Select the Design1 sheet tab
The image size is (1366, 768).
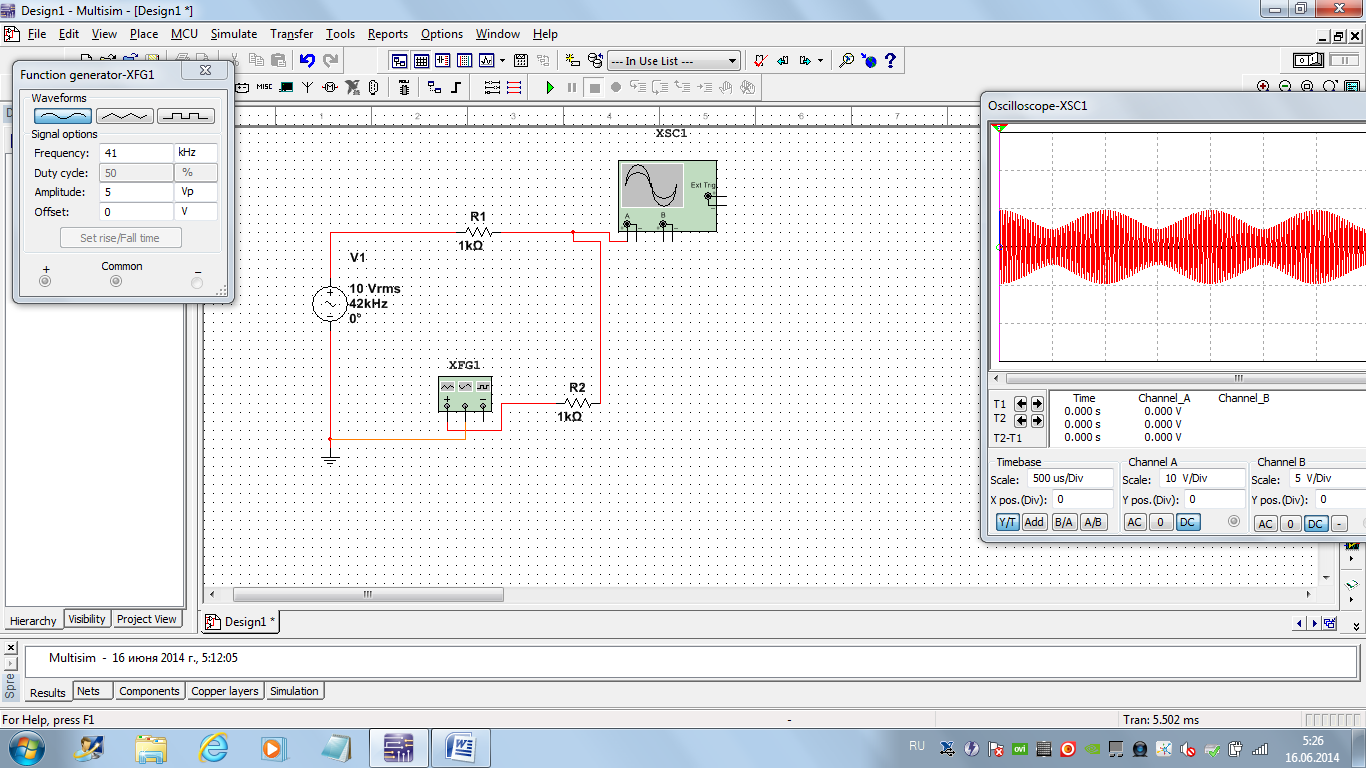[x=240, y=621]
